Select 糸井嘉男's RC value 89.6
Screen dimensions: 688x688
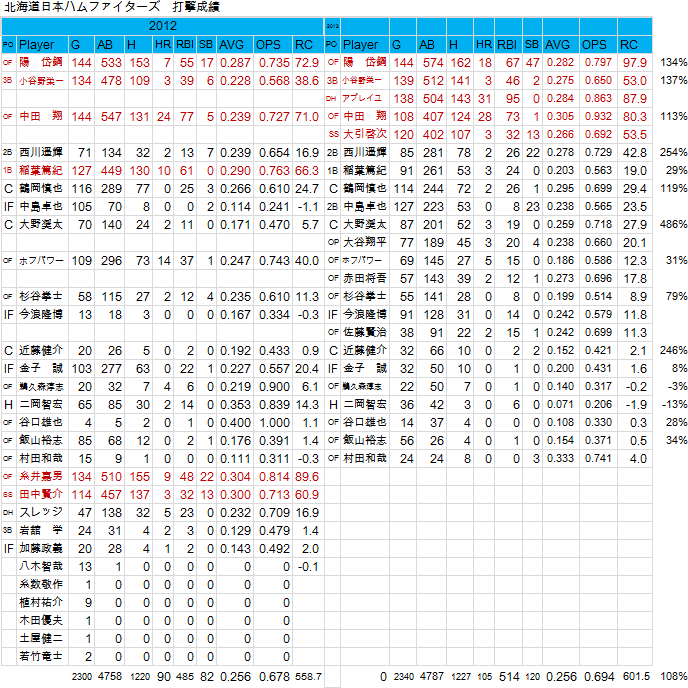pos(307,477)
